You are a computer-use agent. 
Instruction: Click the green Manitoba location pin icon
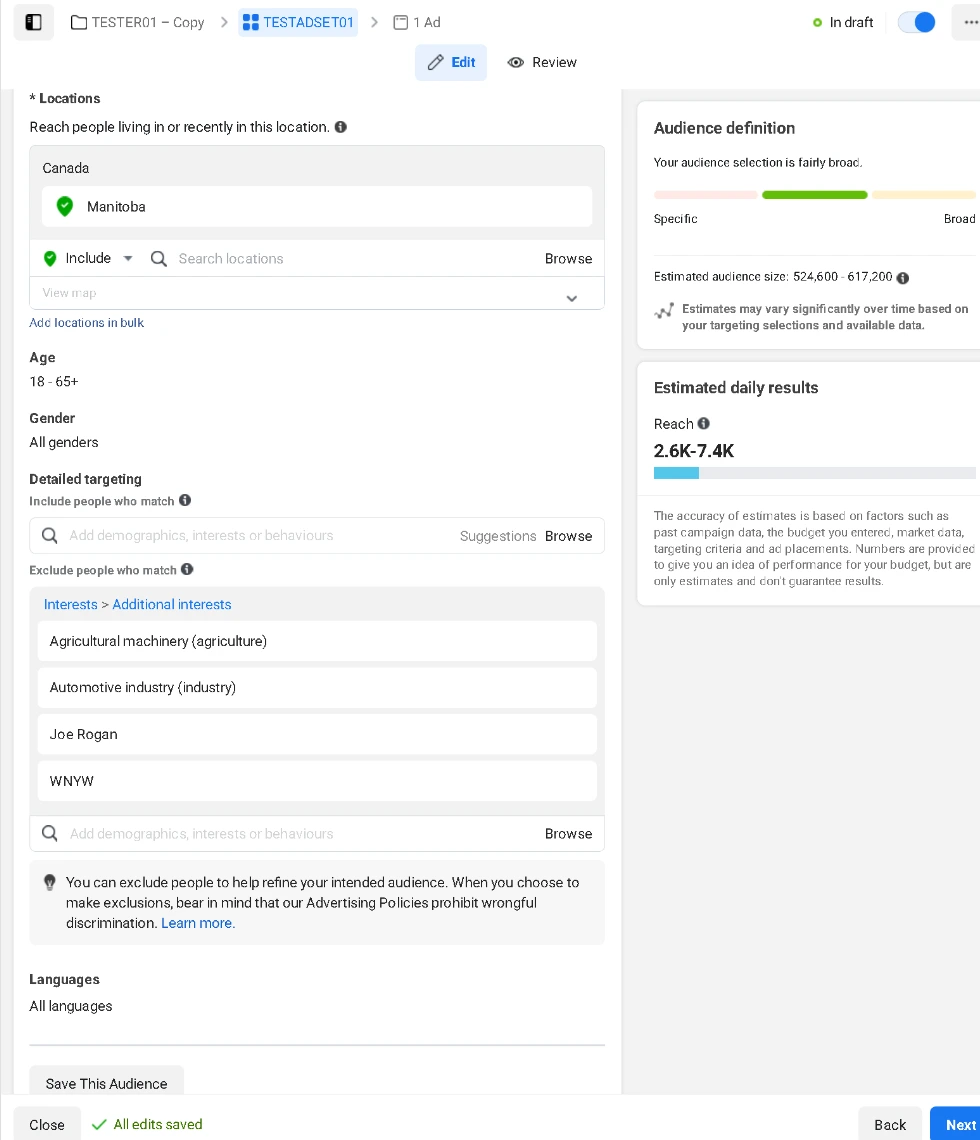point(65,207)
